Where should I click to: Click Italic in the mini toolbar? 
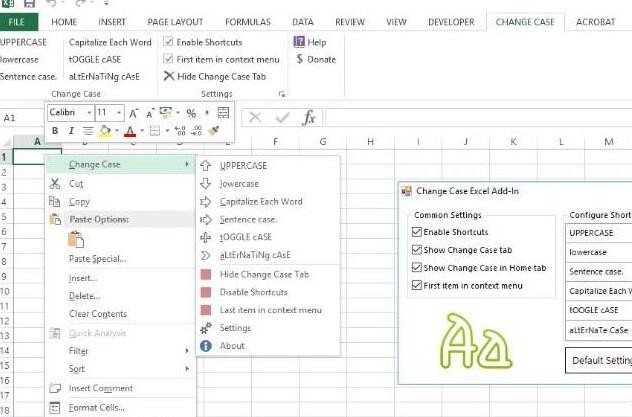pyautogui.click(x=71, y=131)
